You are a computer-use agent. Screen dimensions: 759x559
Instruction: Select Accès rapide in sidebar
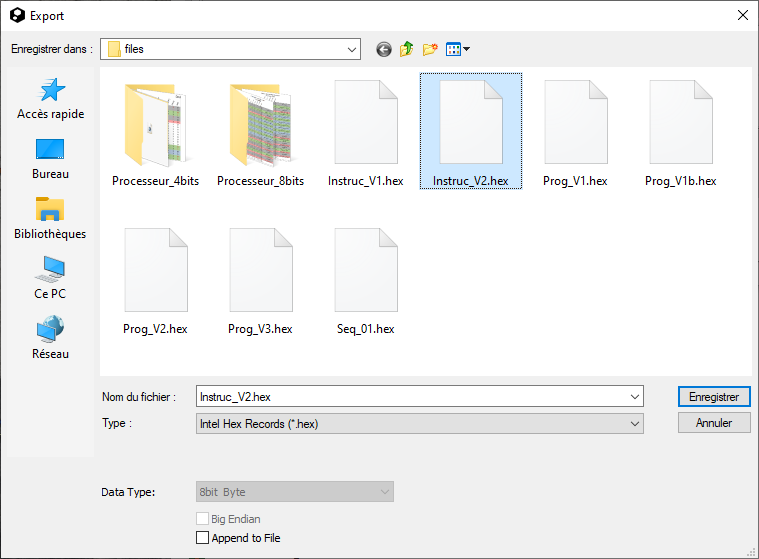tap(51, 99)
